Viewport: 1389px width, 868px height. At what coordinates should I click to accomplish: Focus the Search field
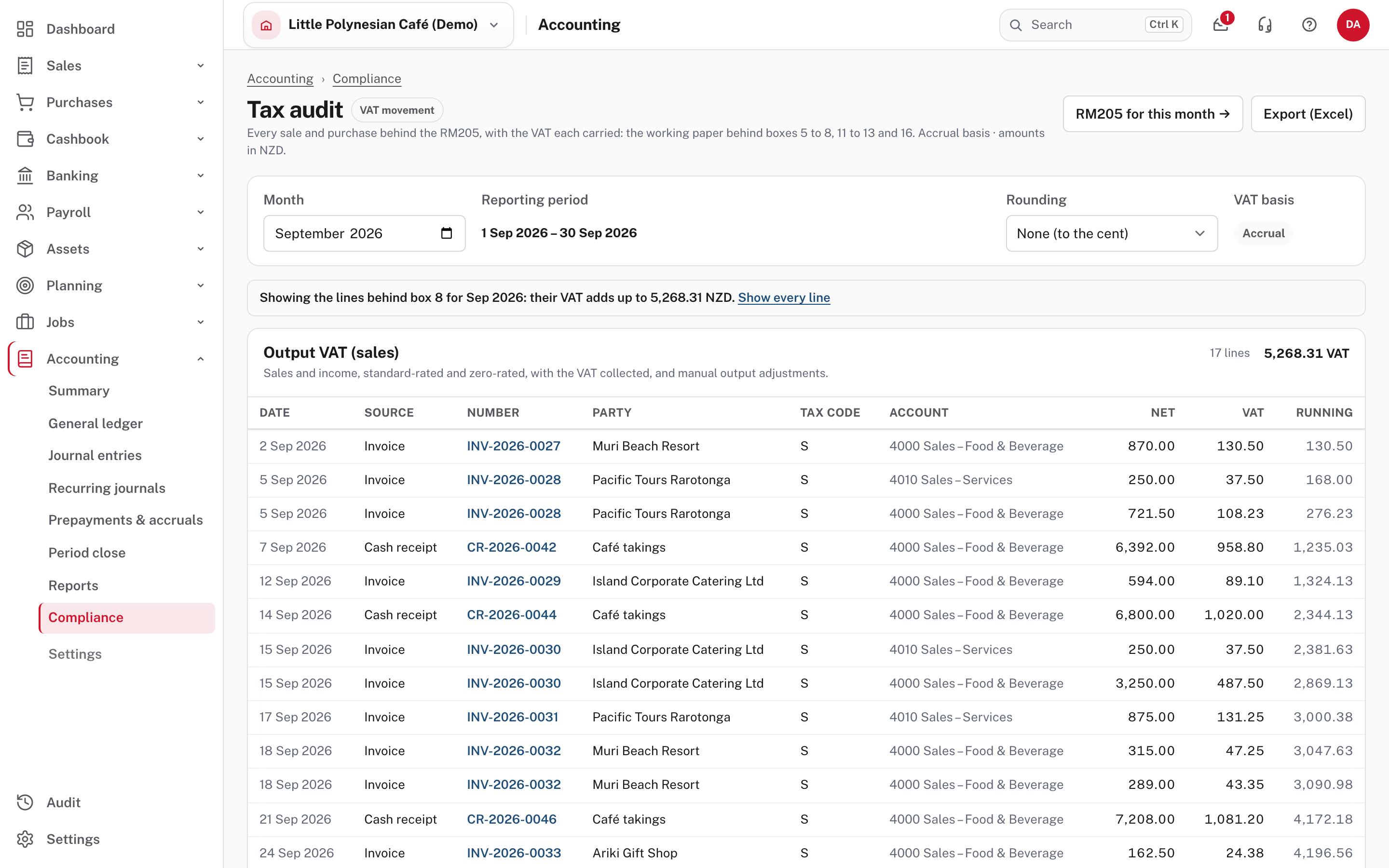tap(1095, 25)
